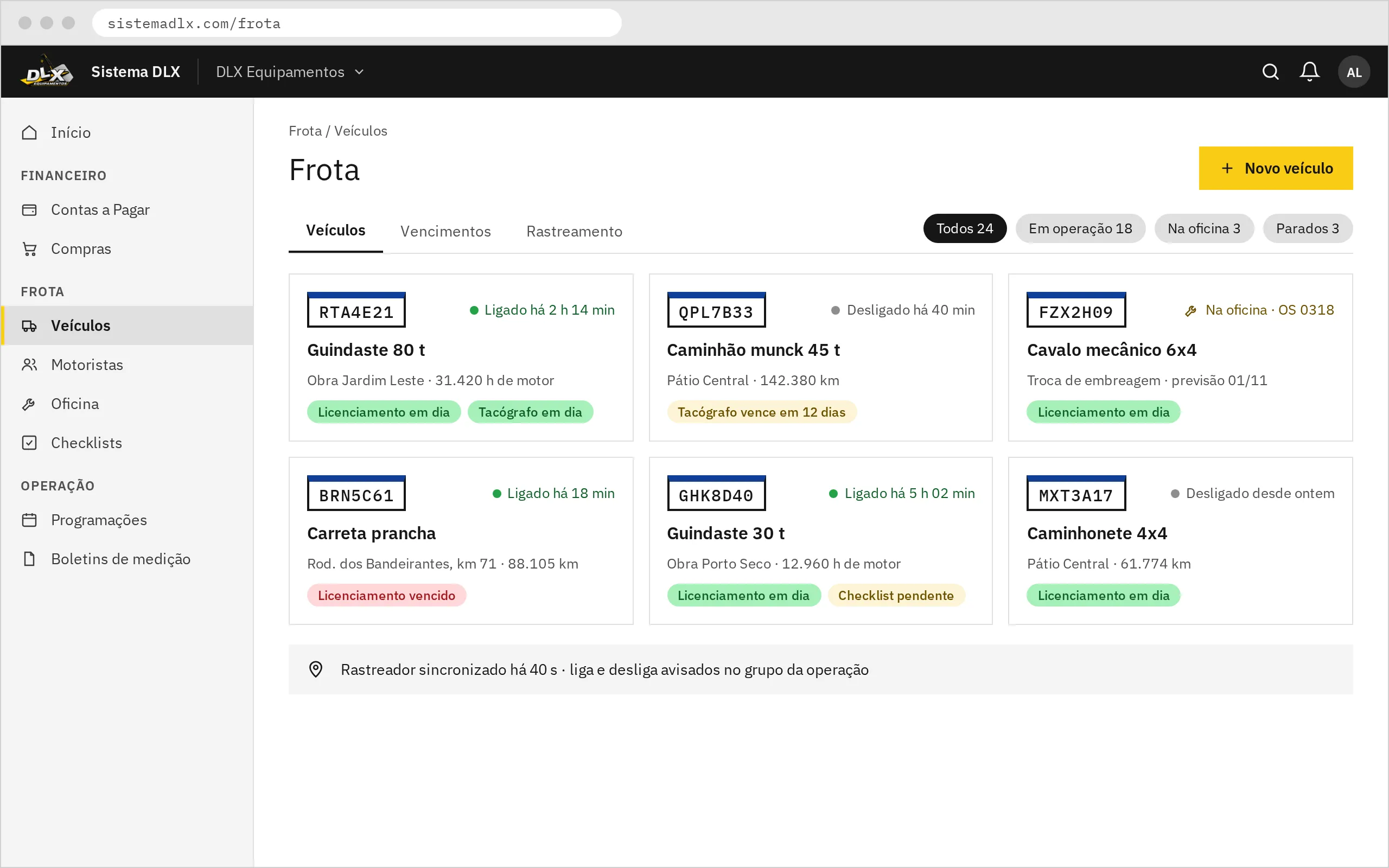Click the Motoristas people icon

click(x=29, y=365)
